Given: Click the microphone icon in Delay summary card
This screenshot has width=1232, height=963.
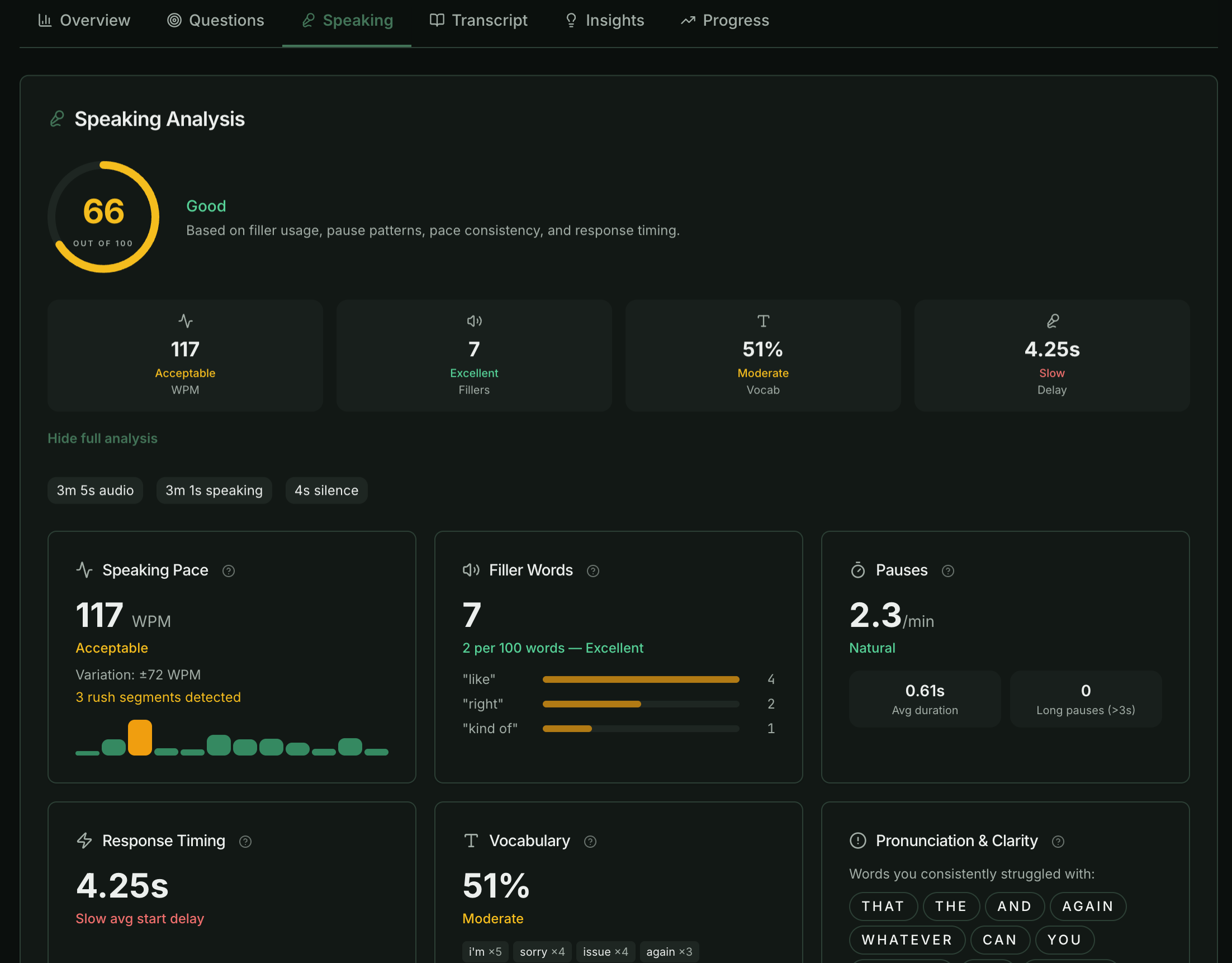Looking at the screenshot, I should coord(1053,321).
